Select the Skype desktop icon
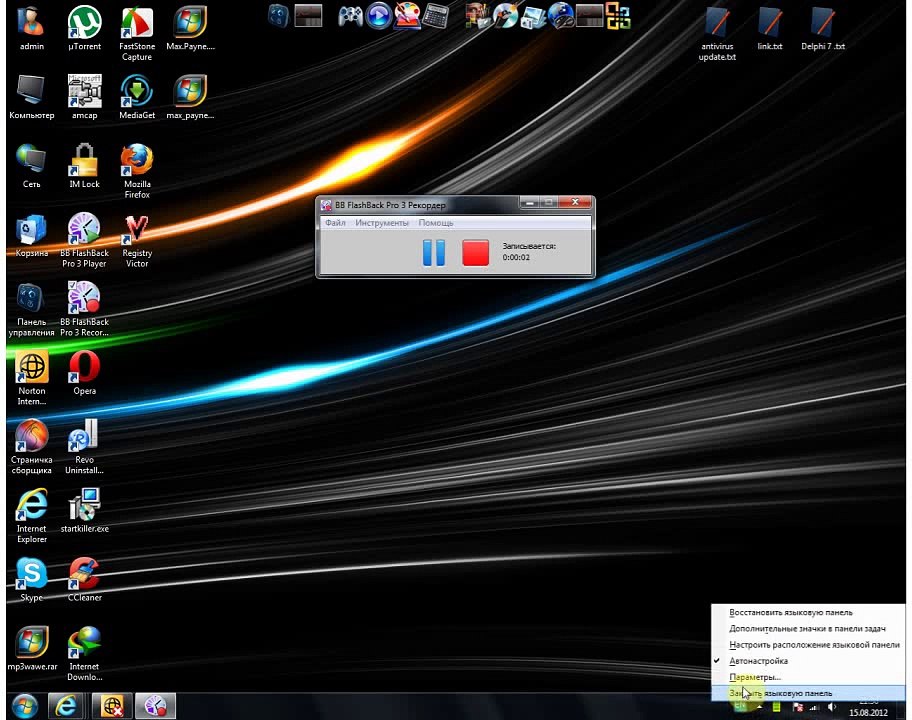912x720 pixels. coord(31,579)
